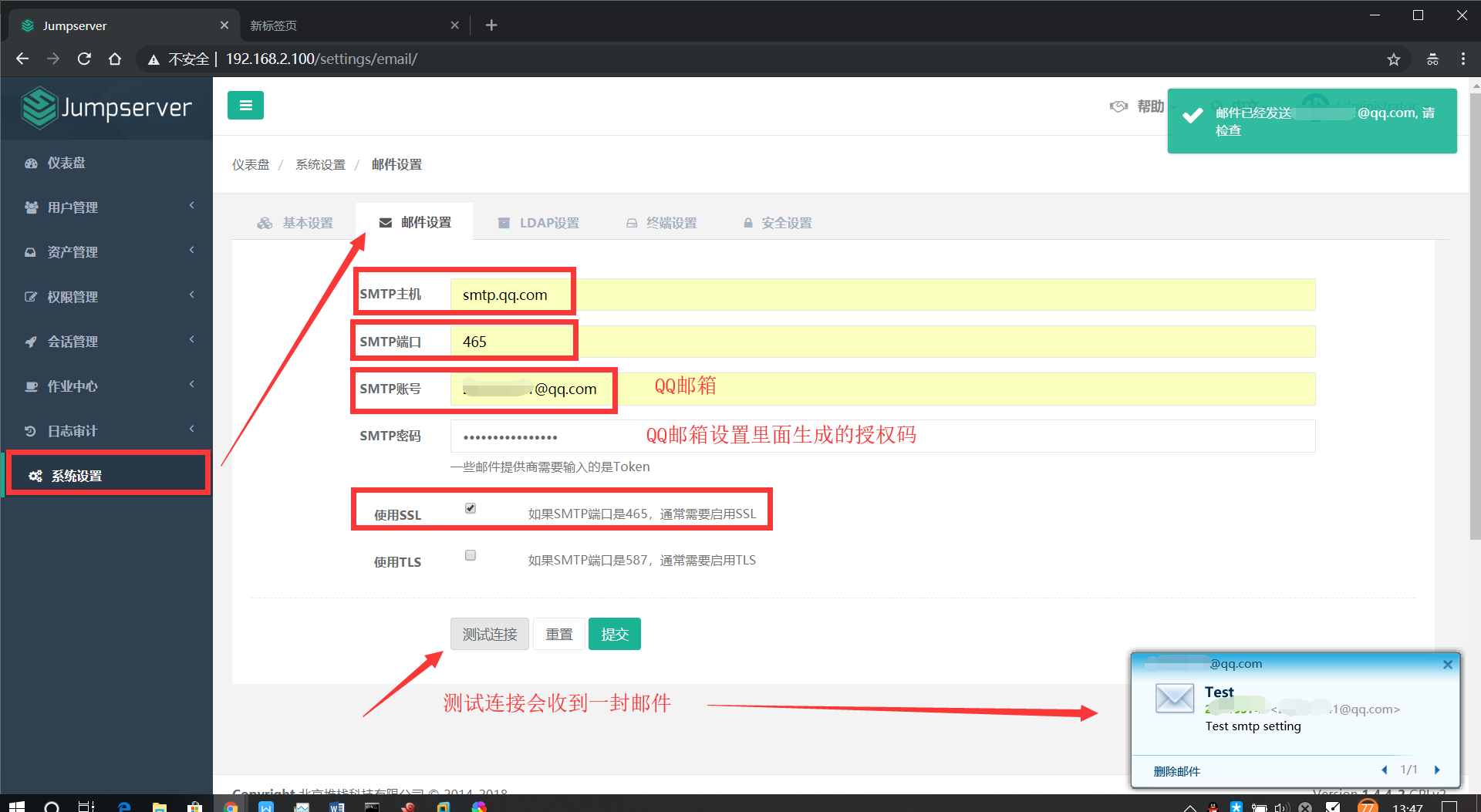Show hidden tray icons chevron
Screen dimensions: 1481x812
click(1190, 807)
